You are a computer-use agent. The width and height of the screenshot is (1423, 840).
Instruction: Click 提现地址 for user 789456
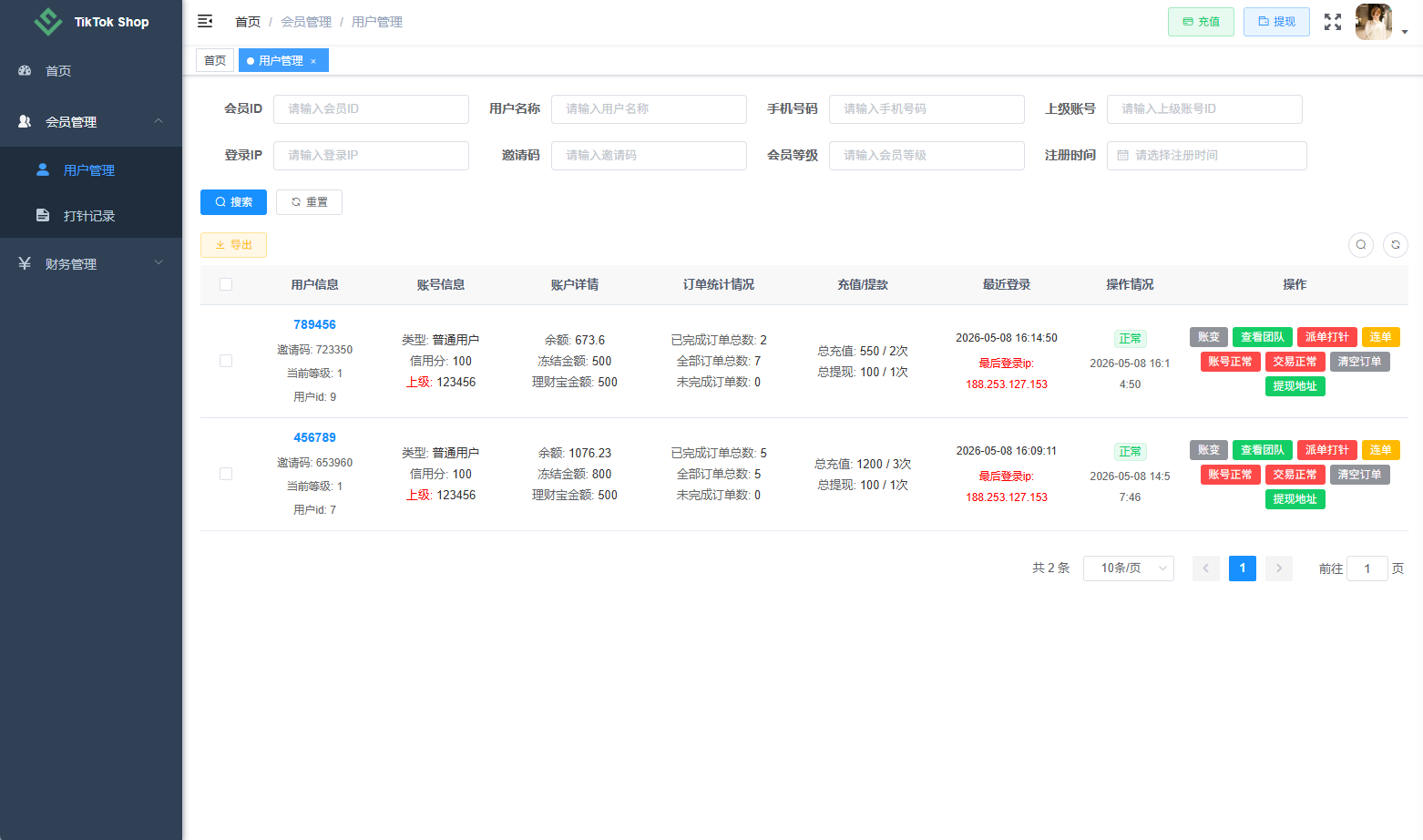click(1295, 386)
